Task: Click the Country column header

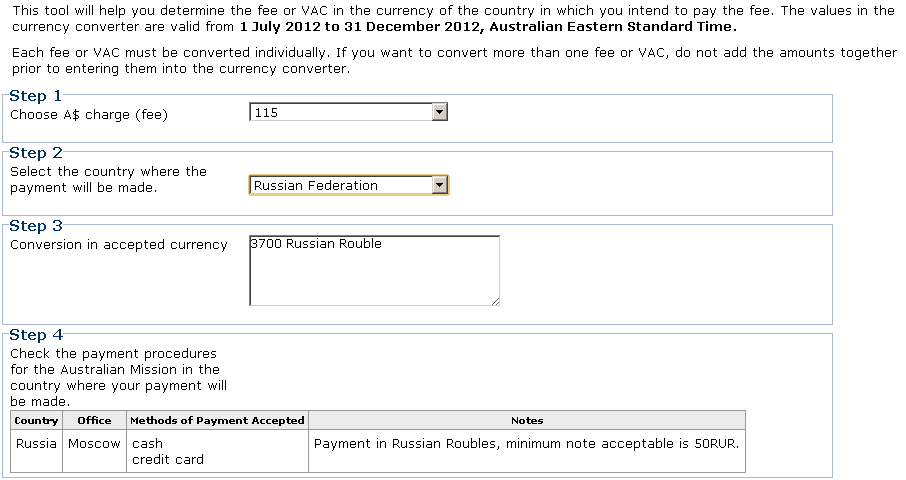Action: tap(36, 421)
